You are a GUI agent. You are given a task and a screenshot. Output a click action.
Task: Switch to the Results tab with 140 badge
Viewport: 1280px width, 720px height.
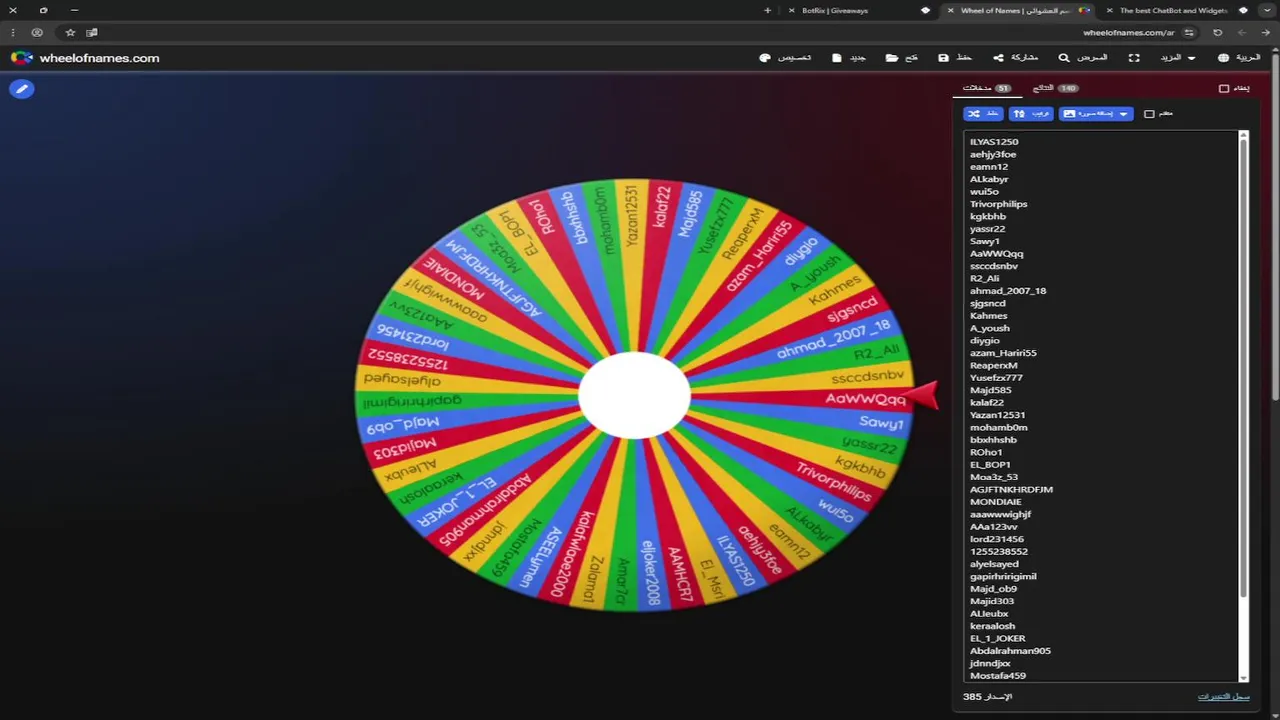pyautogui.click(x=1055, y=88)
